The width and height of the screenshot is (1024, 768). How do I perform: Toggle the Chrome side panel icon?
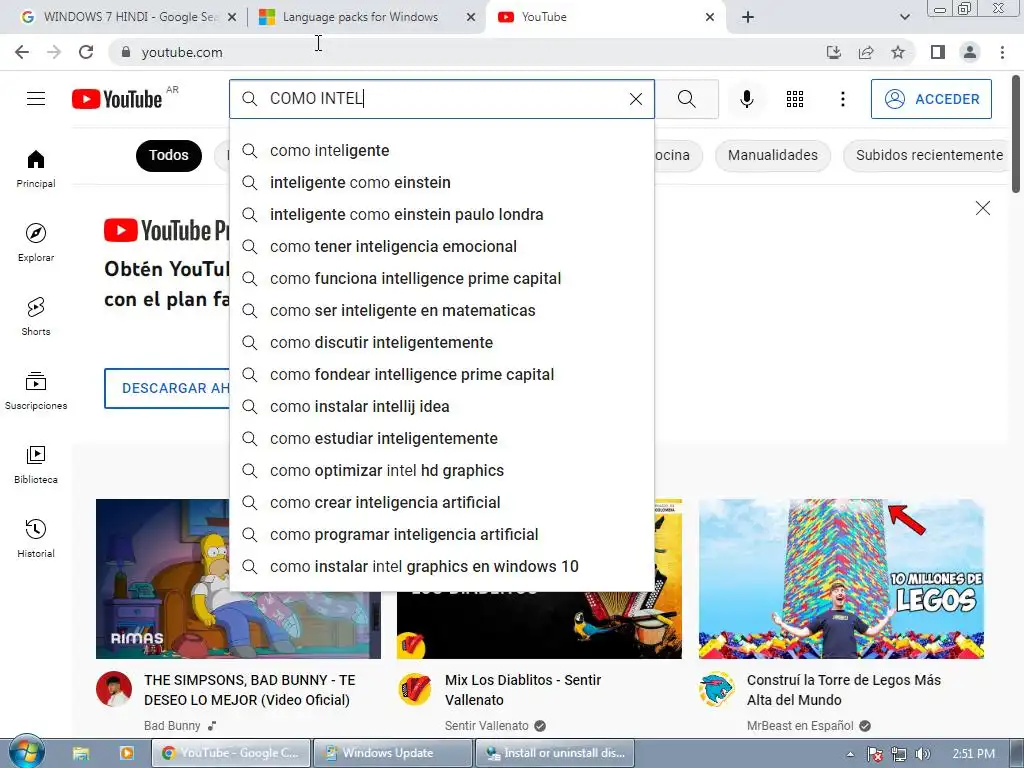point(938,52)
